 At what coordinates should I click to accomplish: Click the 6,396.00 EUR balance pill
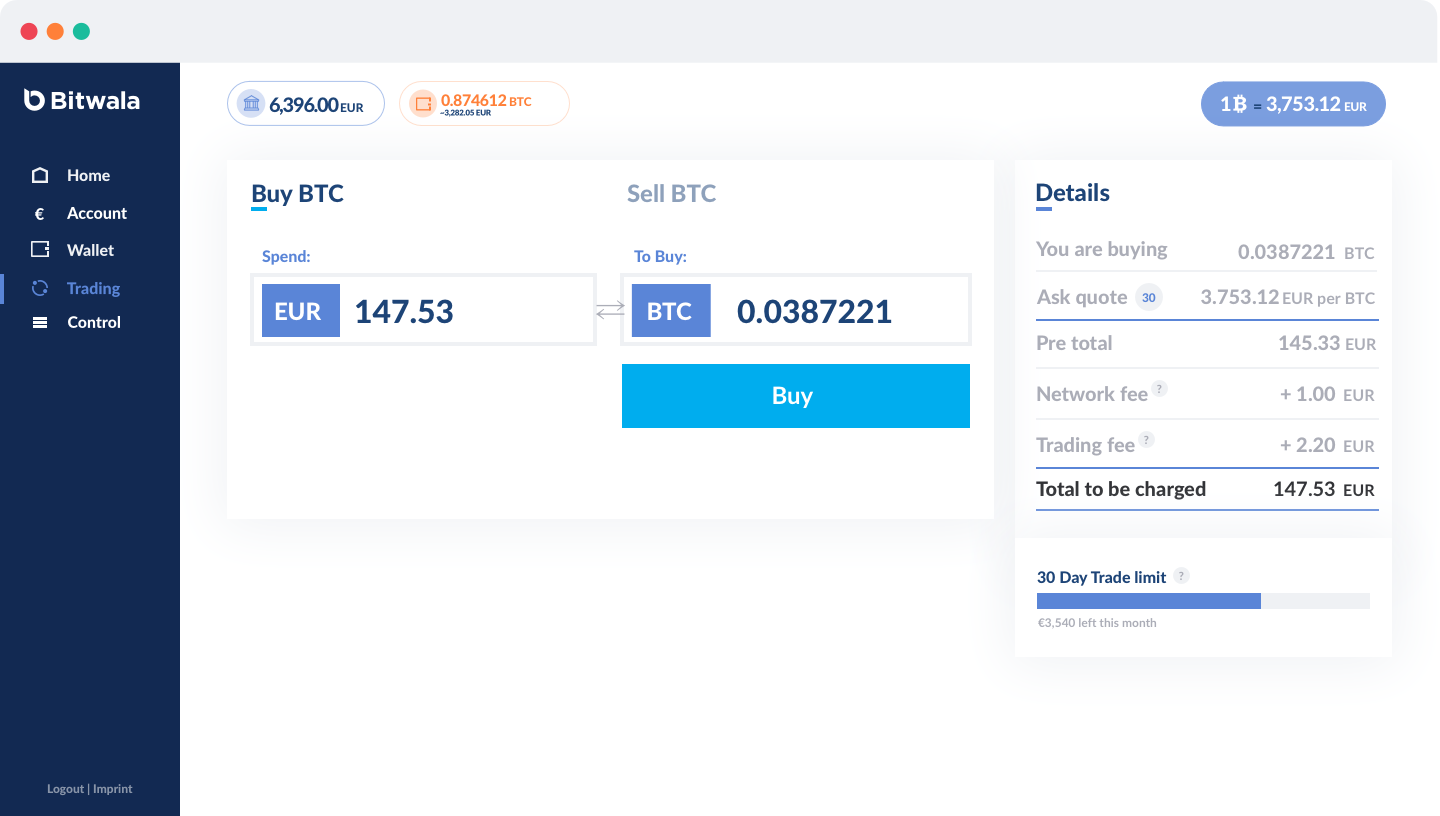click(306, 103)
